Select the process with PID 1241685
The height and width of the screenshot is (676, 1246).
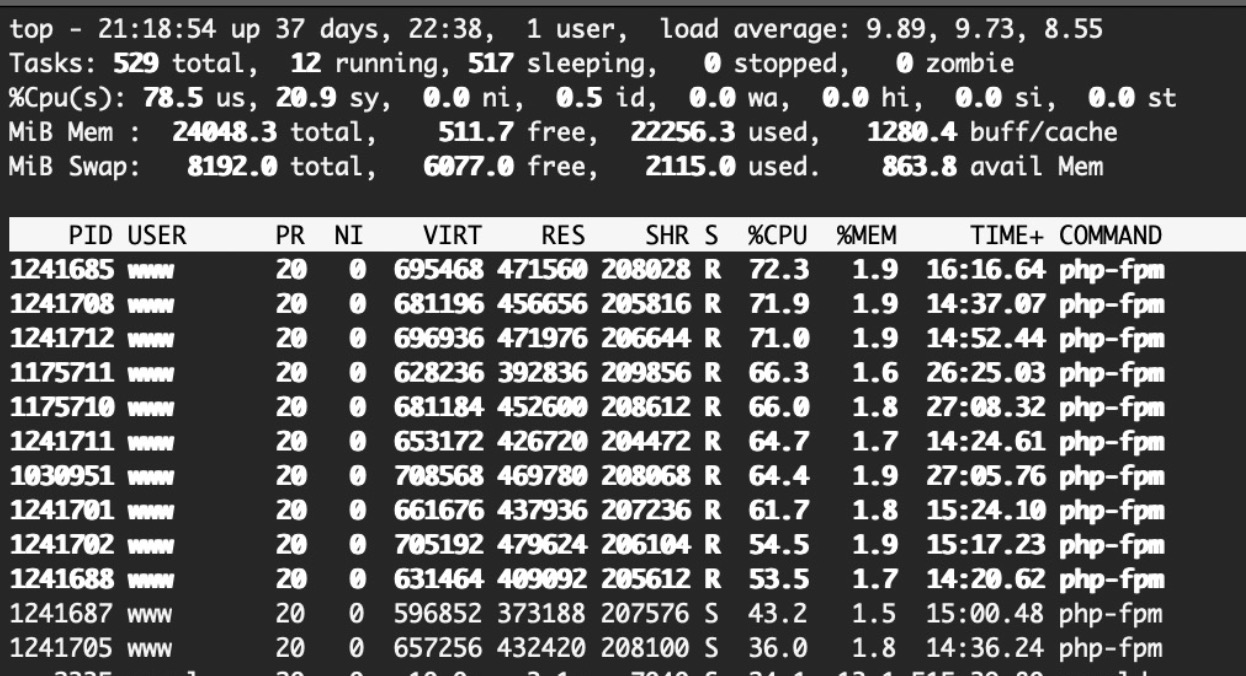click(62, 268)
